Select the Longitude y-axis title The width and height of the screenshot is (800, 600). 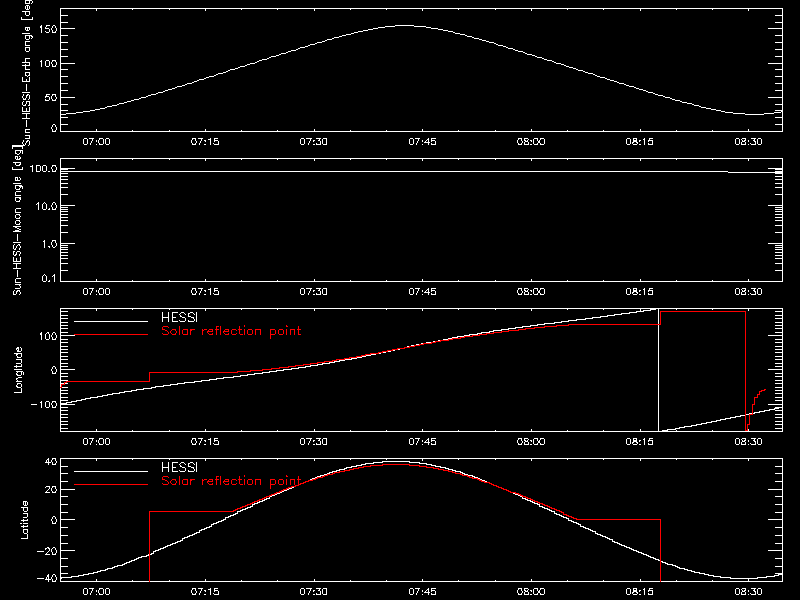(18, 370)
